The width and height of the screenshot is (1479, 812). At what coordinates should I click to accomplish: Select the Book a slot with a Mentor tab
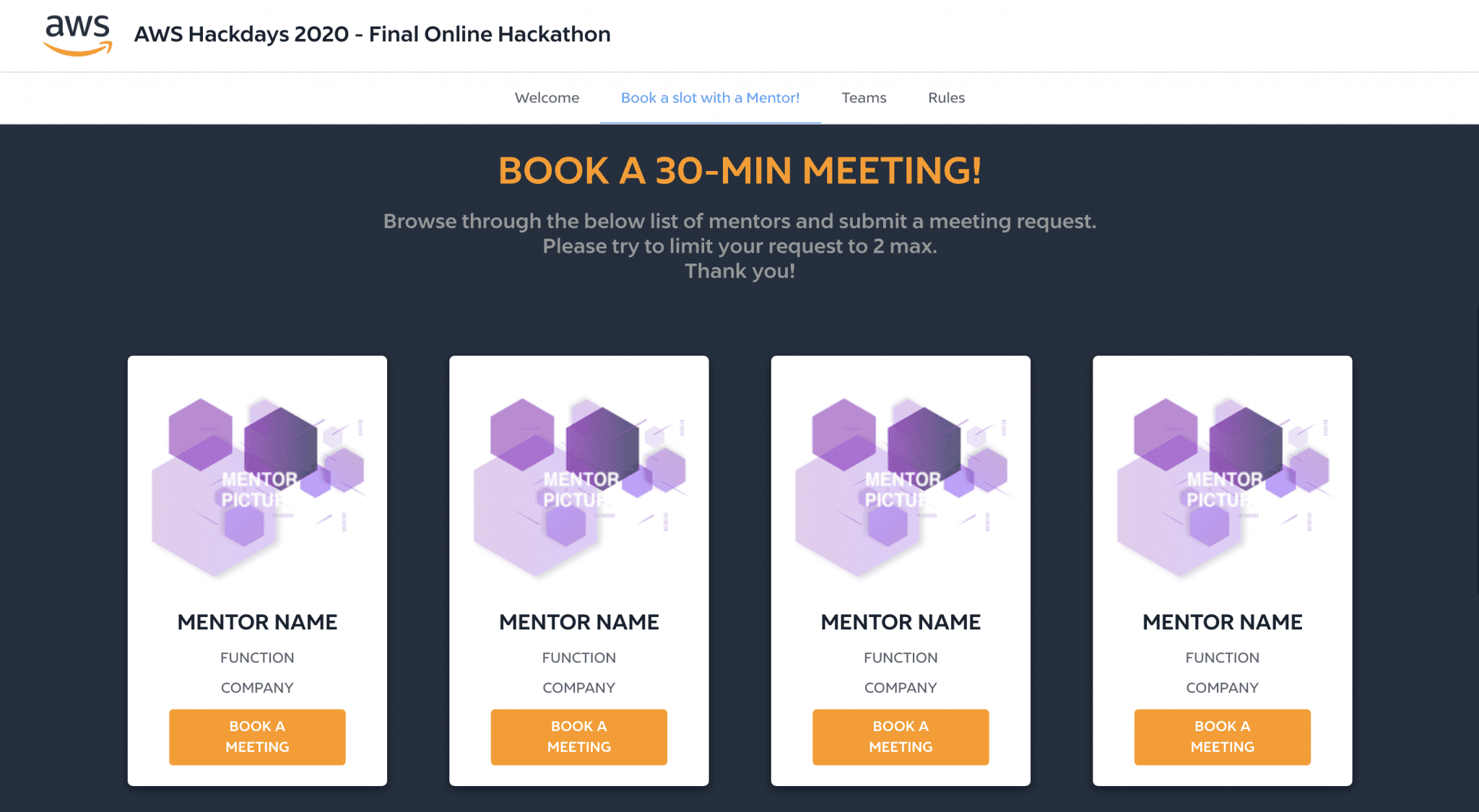(x=709, y=97)
